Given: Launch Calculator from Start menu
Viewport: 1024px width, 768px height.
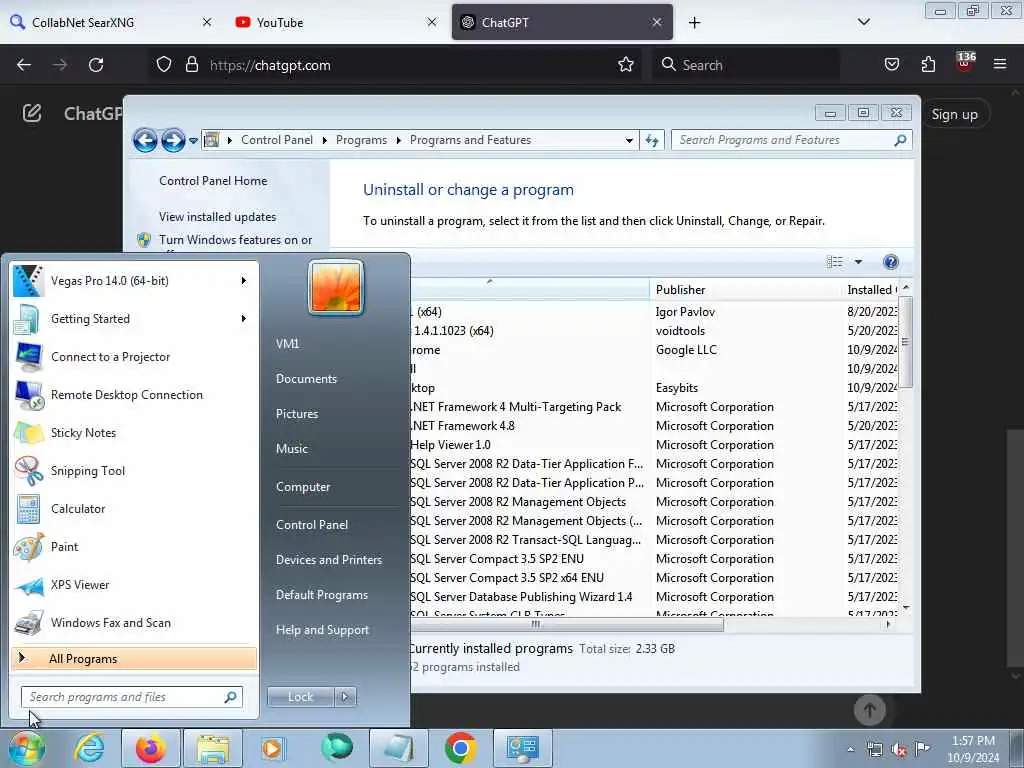Looking at the screenshot, I should coord(134,508).
